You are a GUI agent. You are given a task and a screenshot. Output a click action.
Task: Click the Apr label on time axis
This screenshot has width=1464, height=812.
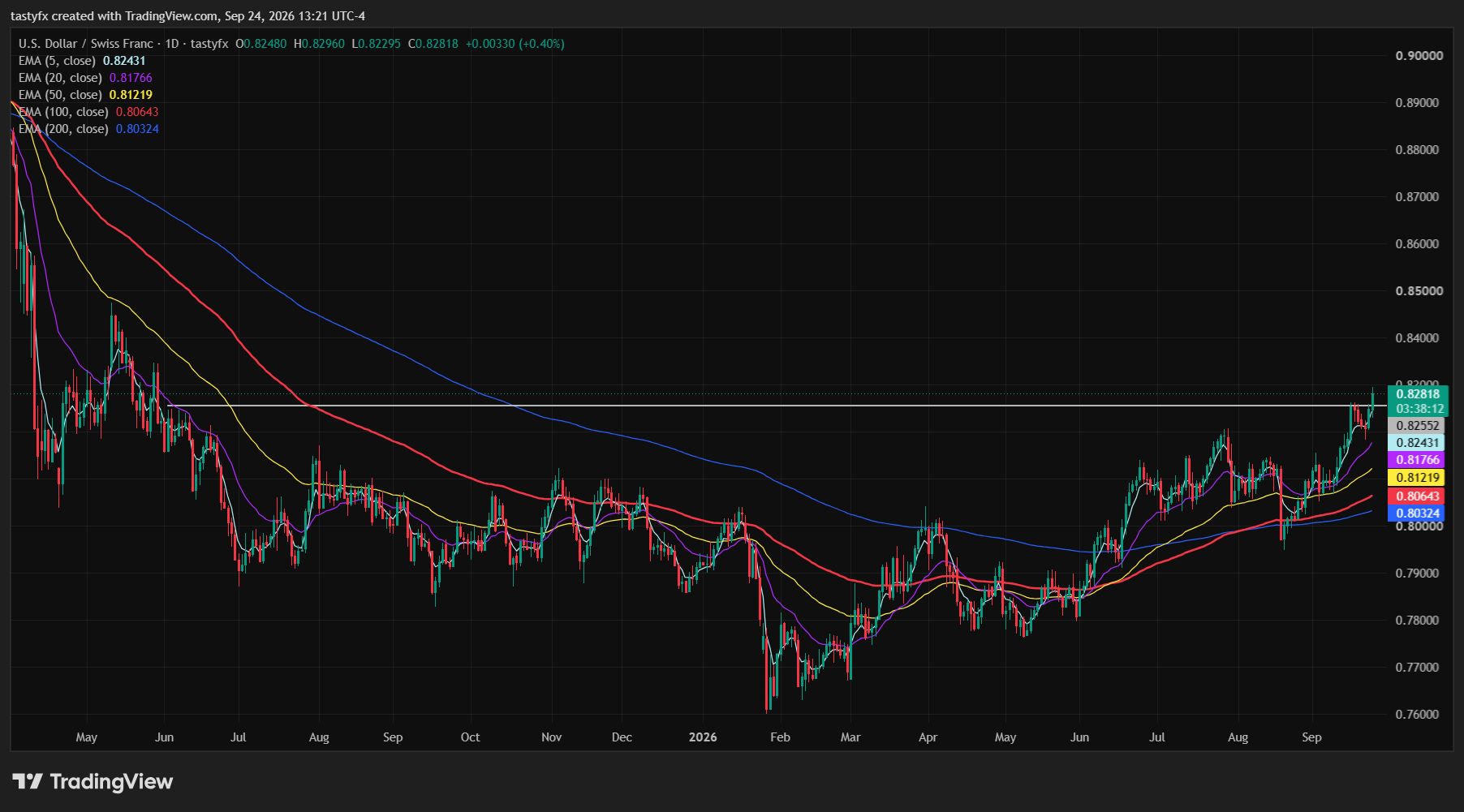pyautogui.click(x=928, y=737)
